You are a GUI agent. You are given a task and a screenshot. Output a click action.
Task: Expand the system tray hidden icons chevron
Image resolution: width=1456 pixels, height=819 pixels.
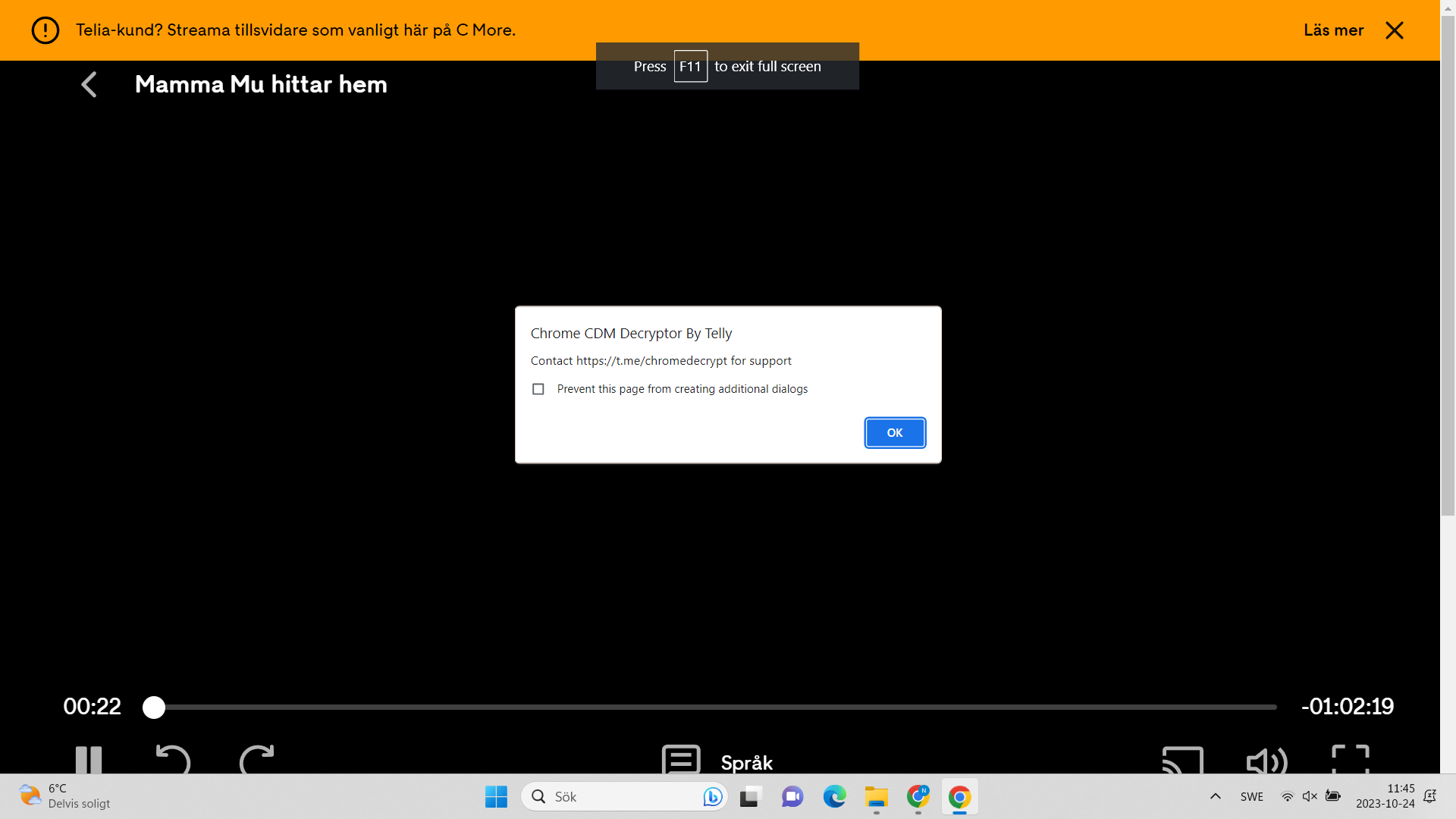tap(1215, 796)
